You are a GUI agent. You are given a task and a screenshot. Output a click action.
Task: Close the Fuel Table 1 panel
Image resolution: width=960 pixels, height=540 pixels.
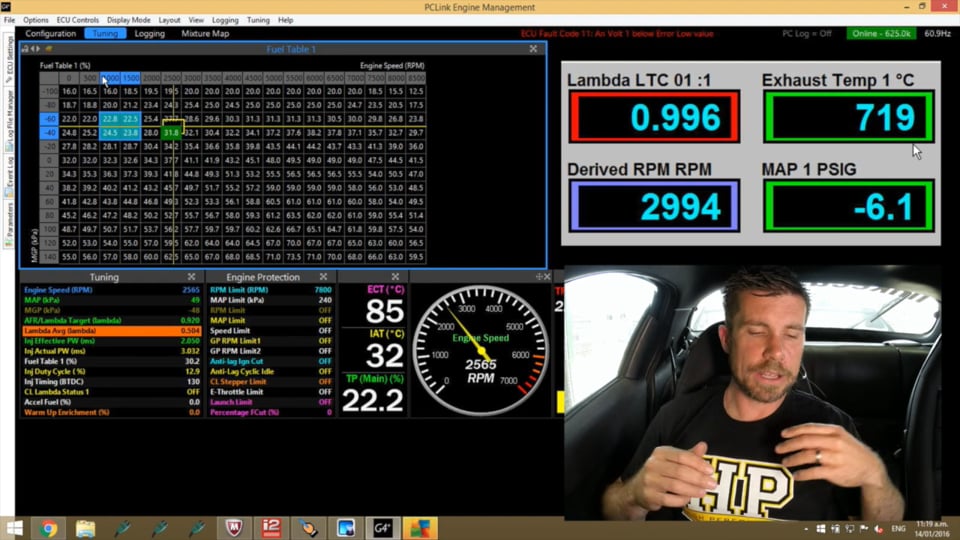pos(533,49)
